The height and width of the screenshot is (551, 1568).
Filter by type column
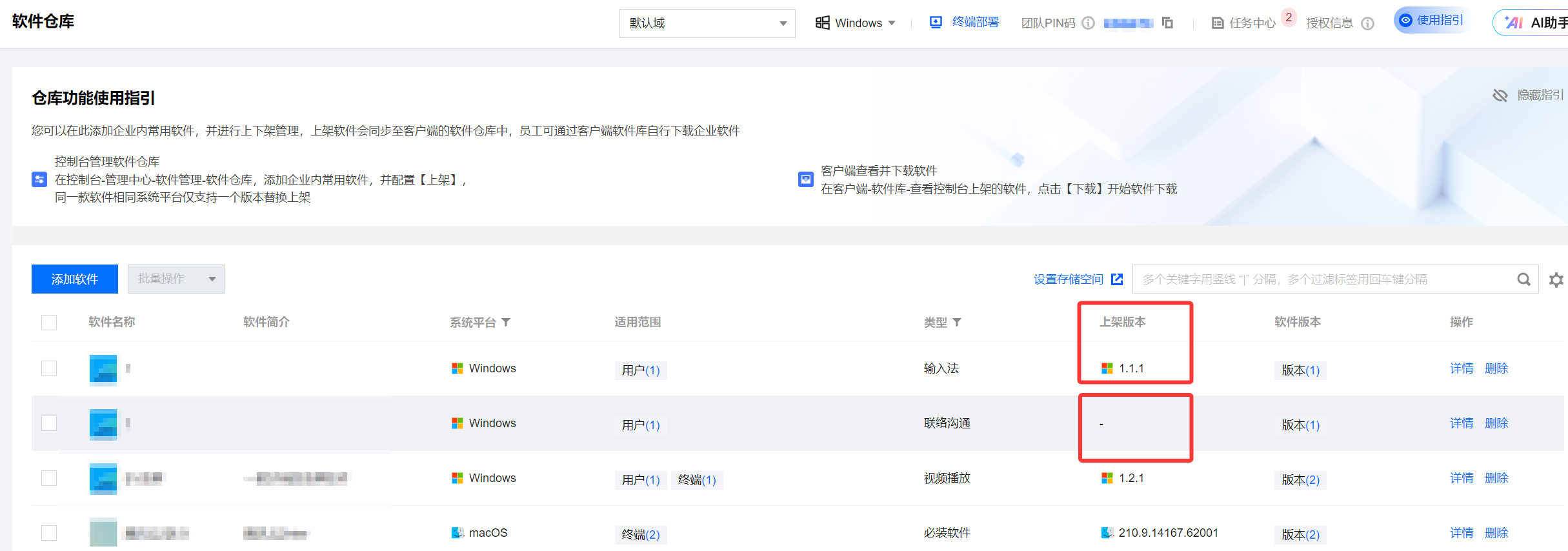pyautogui.click(x=957, y=322)
